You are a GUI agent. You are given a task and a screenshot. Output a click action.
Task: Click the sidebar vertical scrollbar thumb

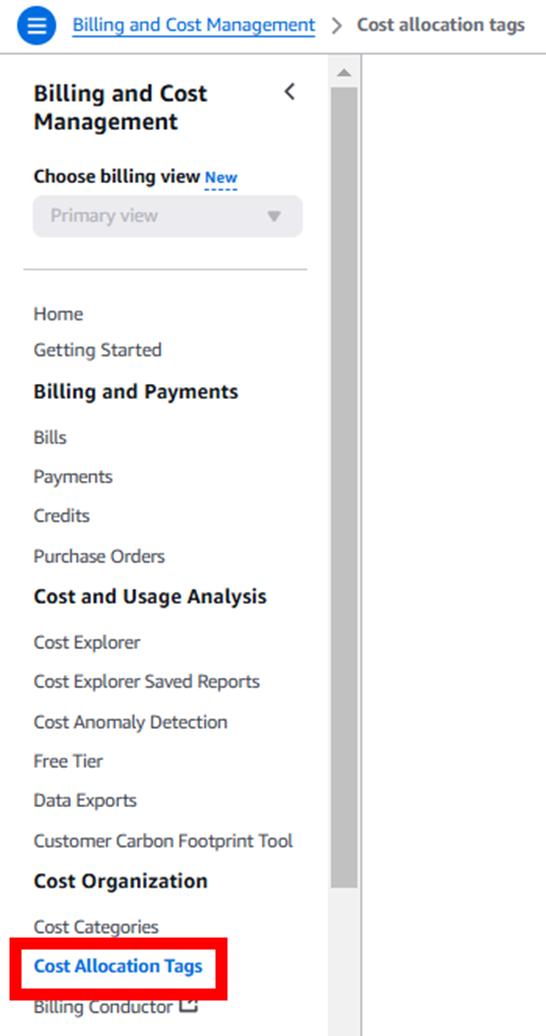(344, 487)
